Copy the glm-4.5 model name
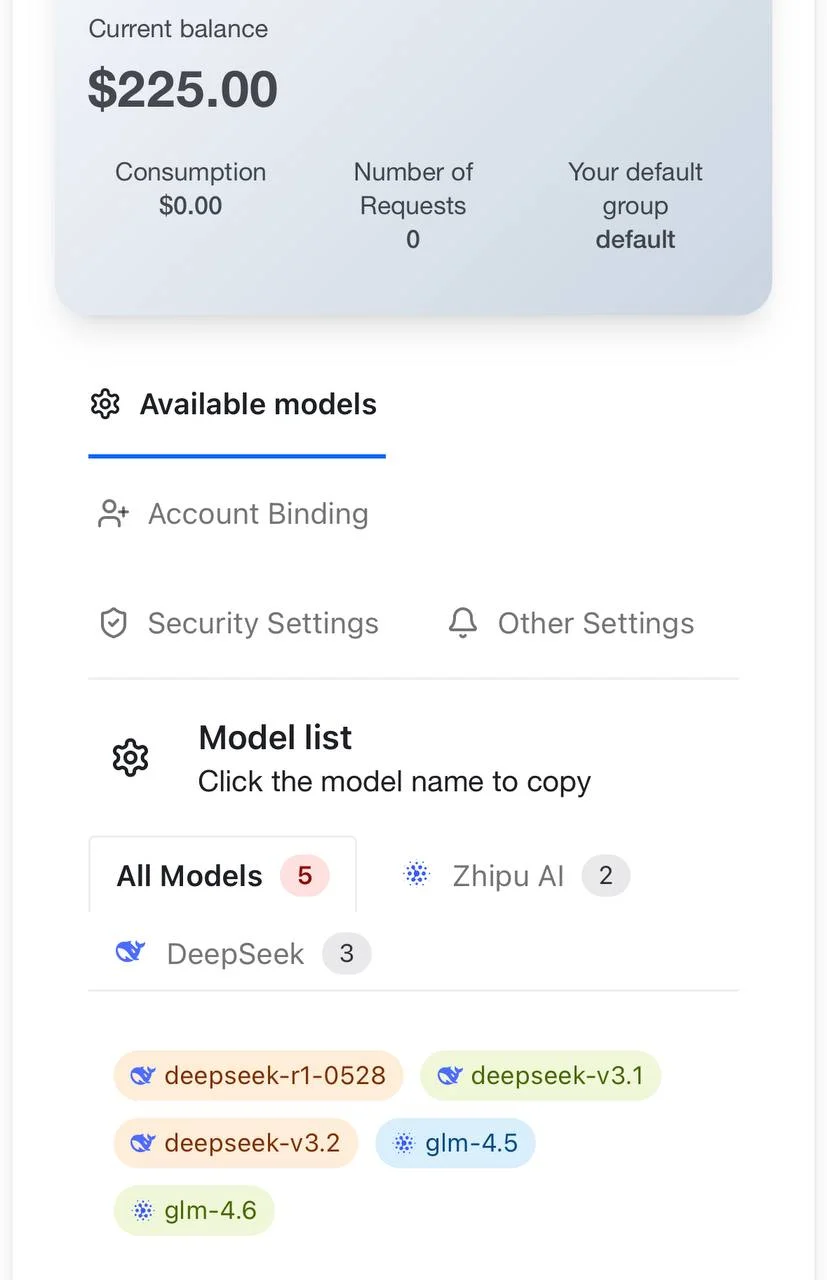Image resolution: width=827 pixels, height=1280 pixels. pyautogui.click(x=471, y=1143)
